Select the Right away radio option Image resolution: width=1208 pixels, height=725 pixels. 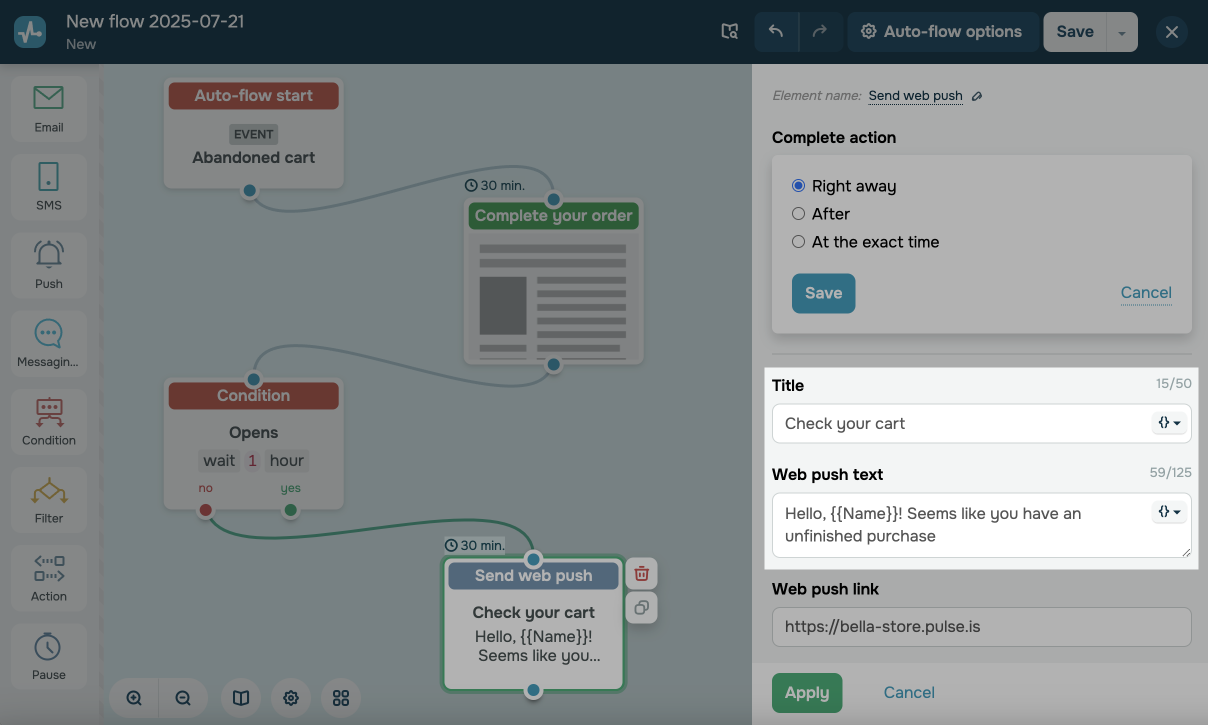click(x=798, y=186)
